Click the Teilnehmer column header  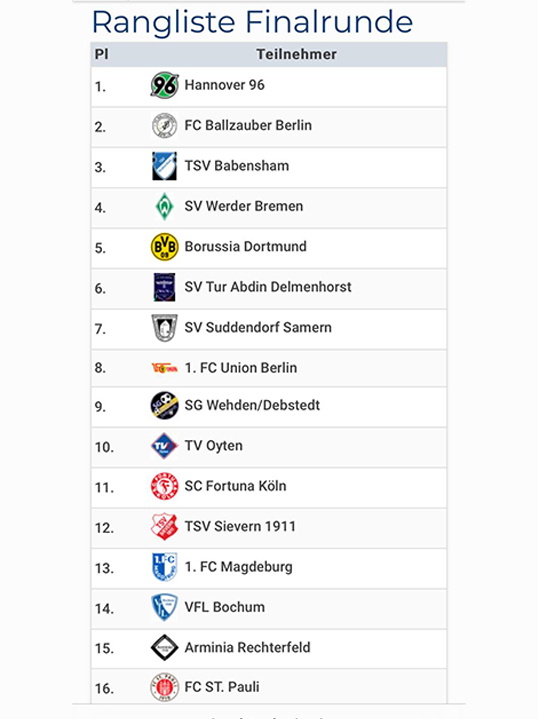[296, 55]
